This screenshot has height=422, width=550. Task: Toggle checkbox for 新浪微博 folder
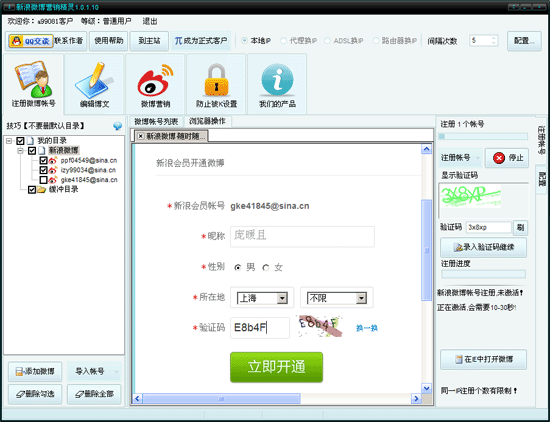click(32, 151)
